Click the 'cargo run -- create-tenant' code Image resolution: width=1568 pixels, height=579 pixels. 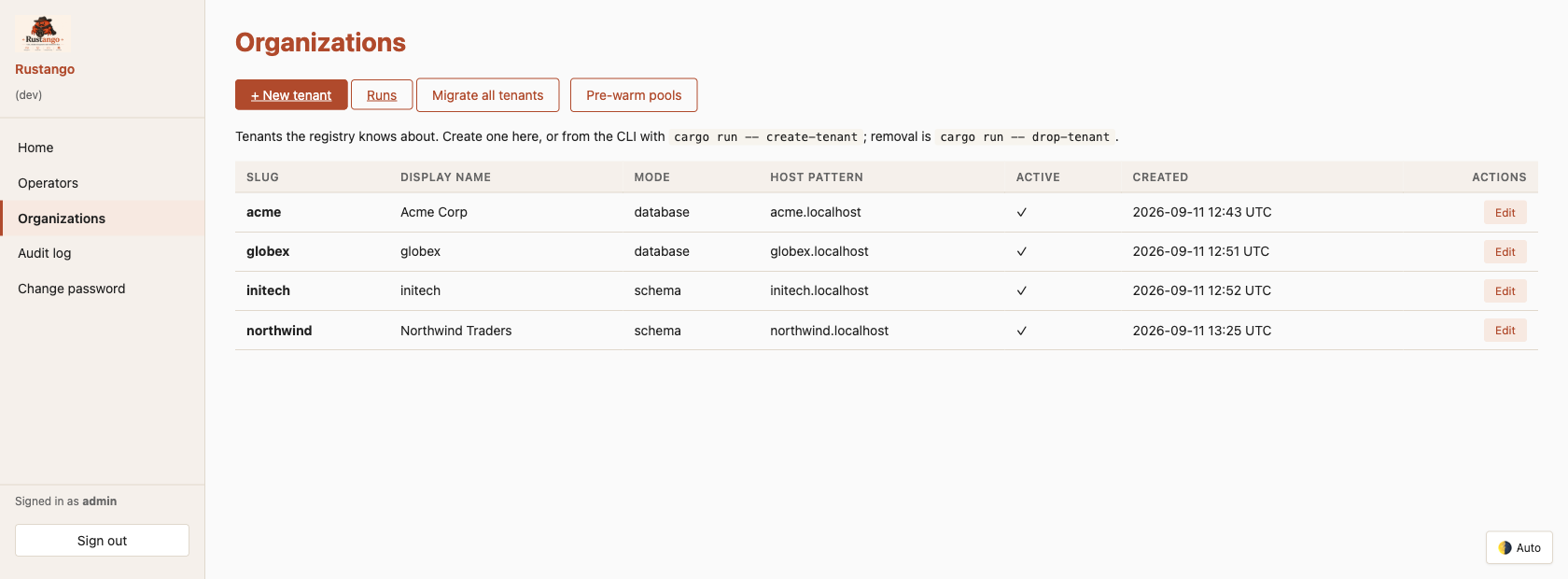point(765,137)
